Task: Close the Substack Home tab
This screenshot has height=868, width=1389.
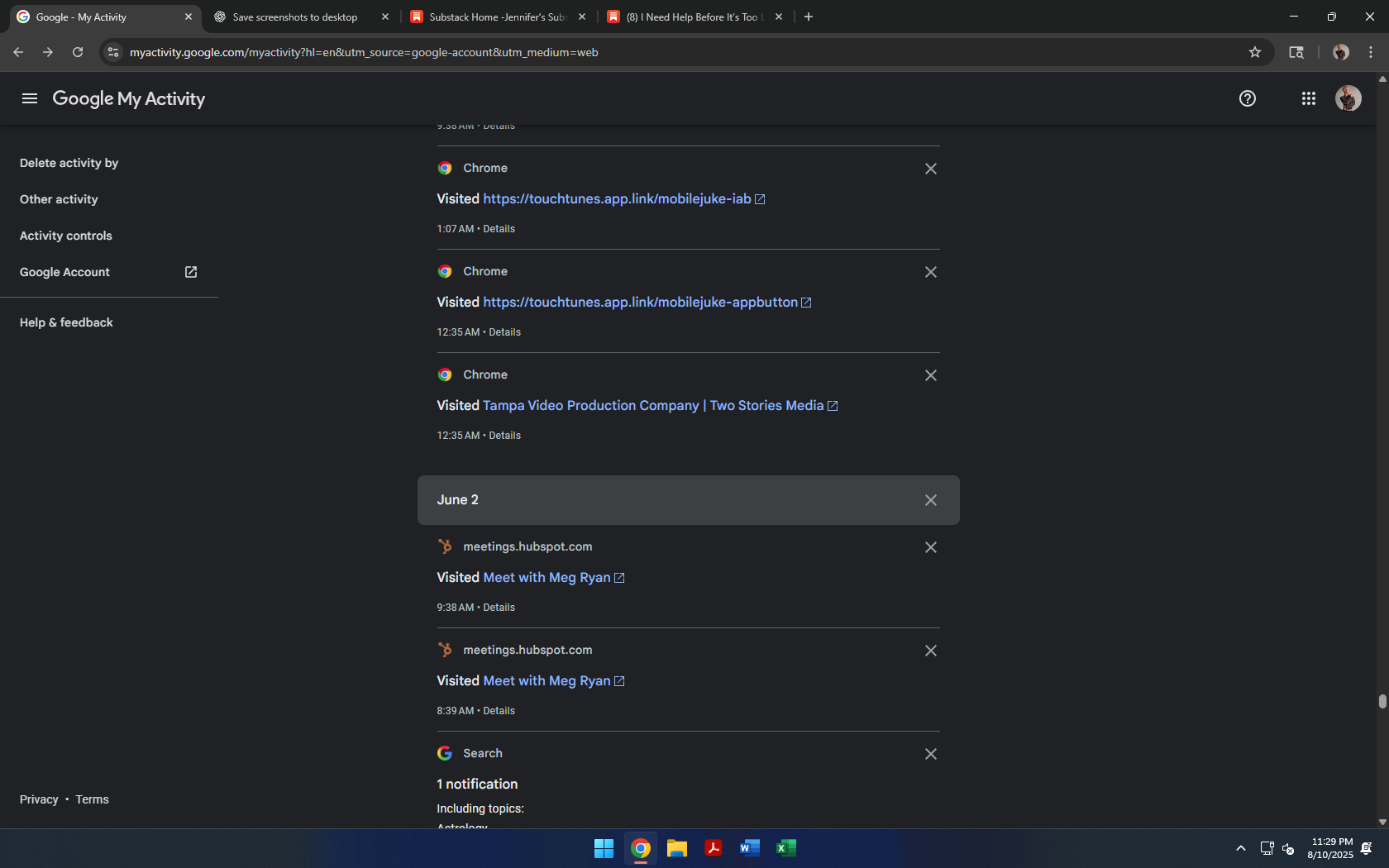Action: [582, 17]
